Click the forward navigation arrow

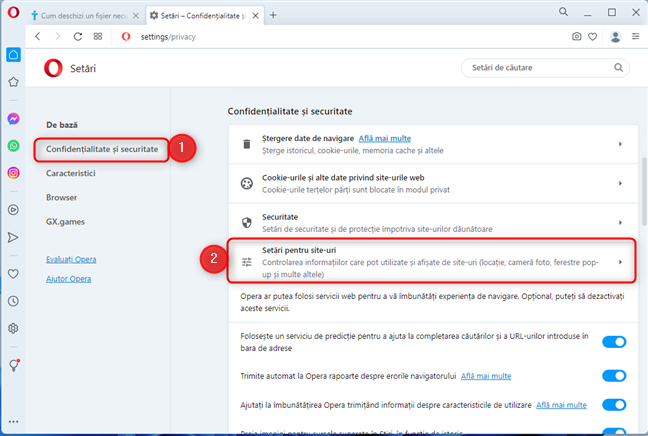pyautogui.click(x=57, y=36)
